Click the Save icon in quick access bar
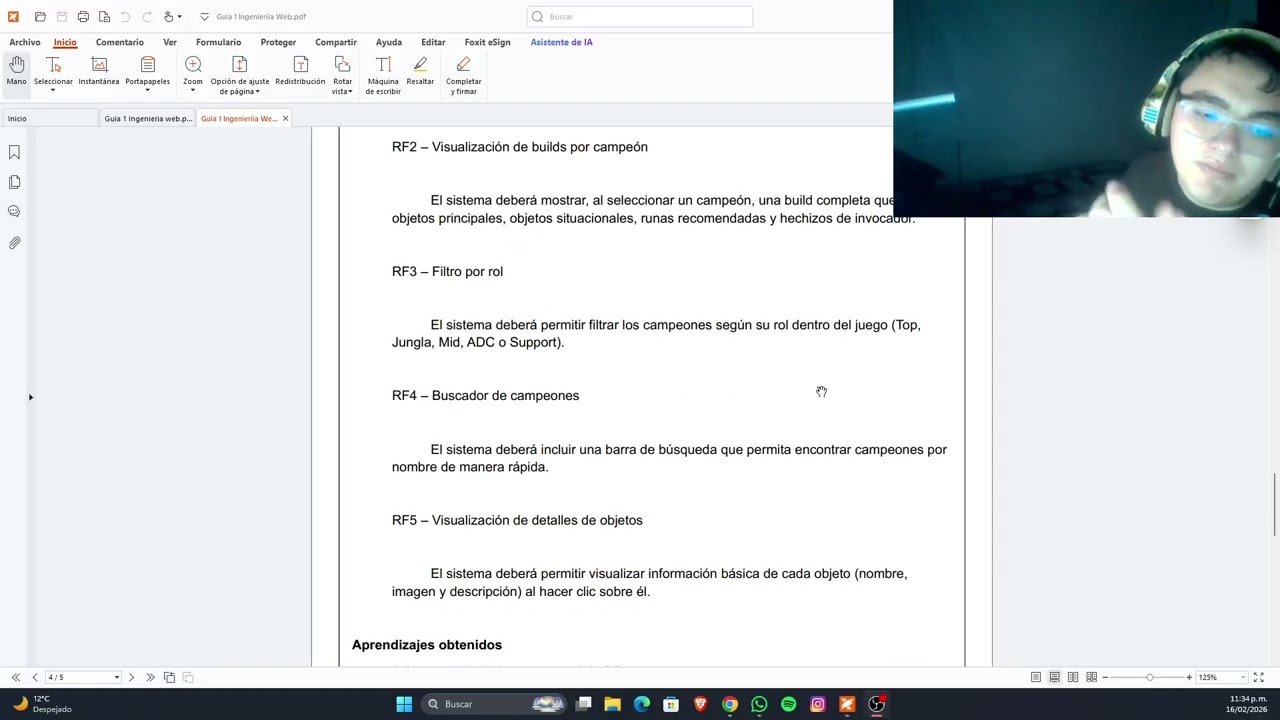The height and width of the screenshot is (720, 1280). (61, 17)
